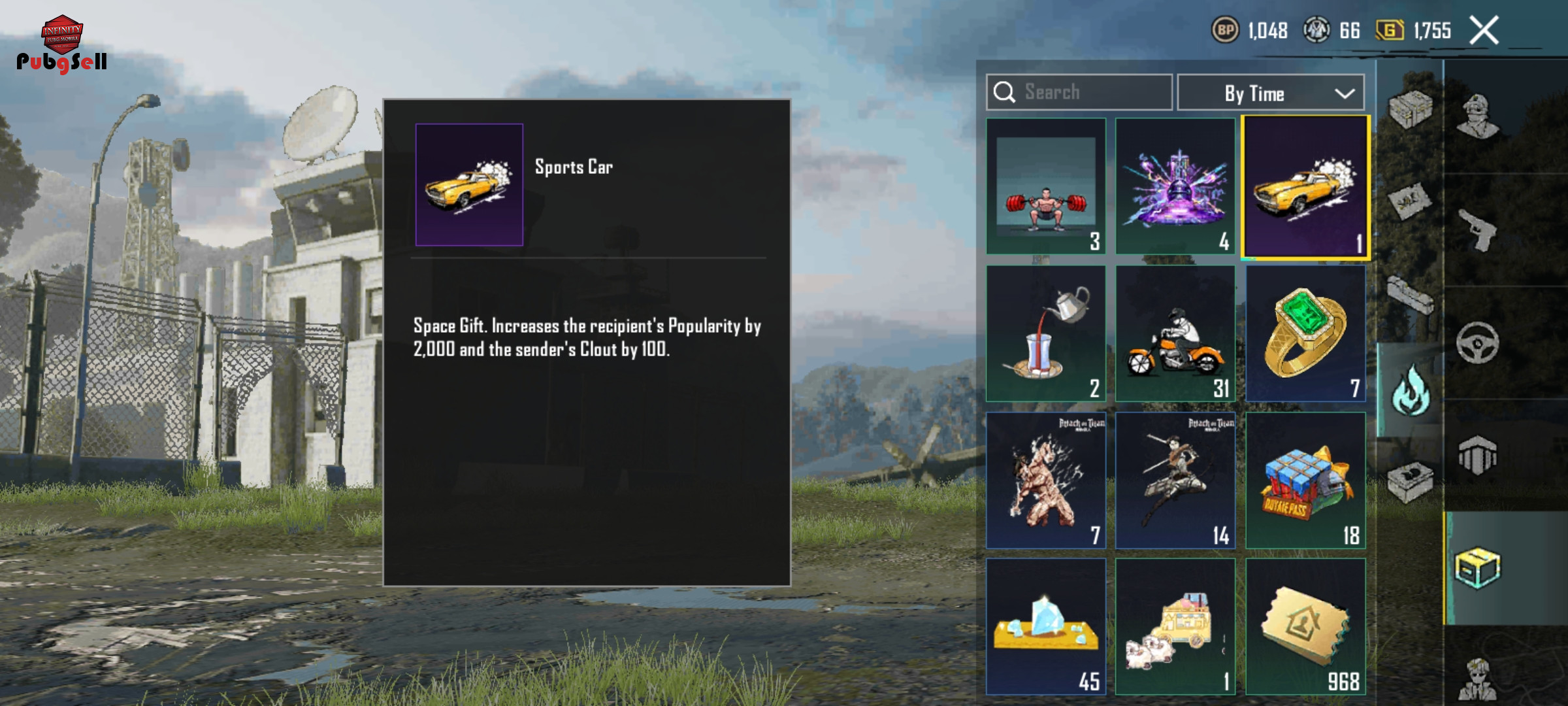Screen dimensions: 1568x706
Task: Select the weightlifting squat emote item
Action: tap(1046, 186)
